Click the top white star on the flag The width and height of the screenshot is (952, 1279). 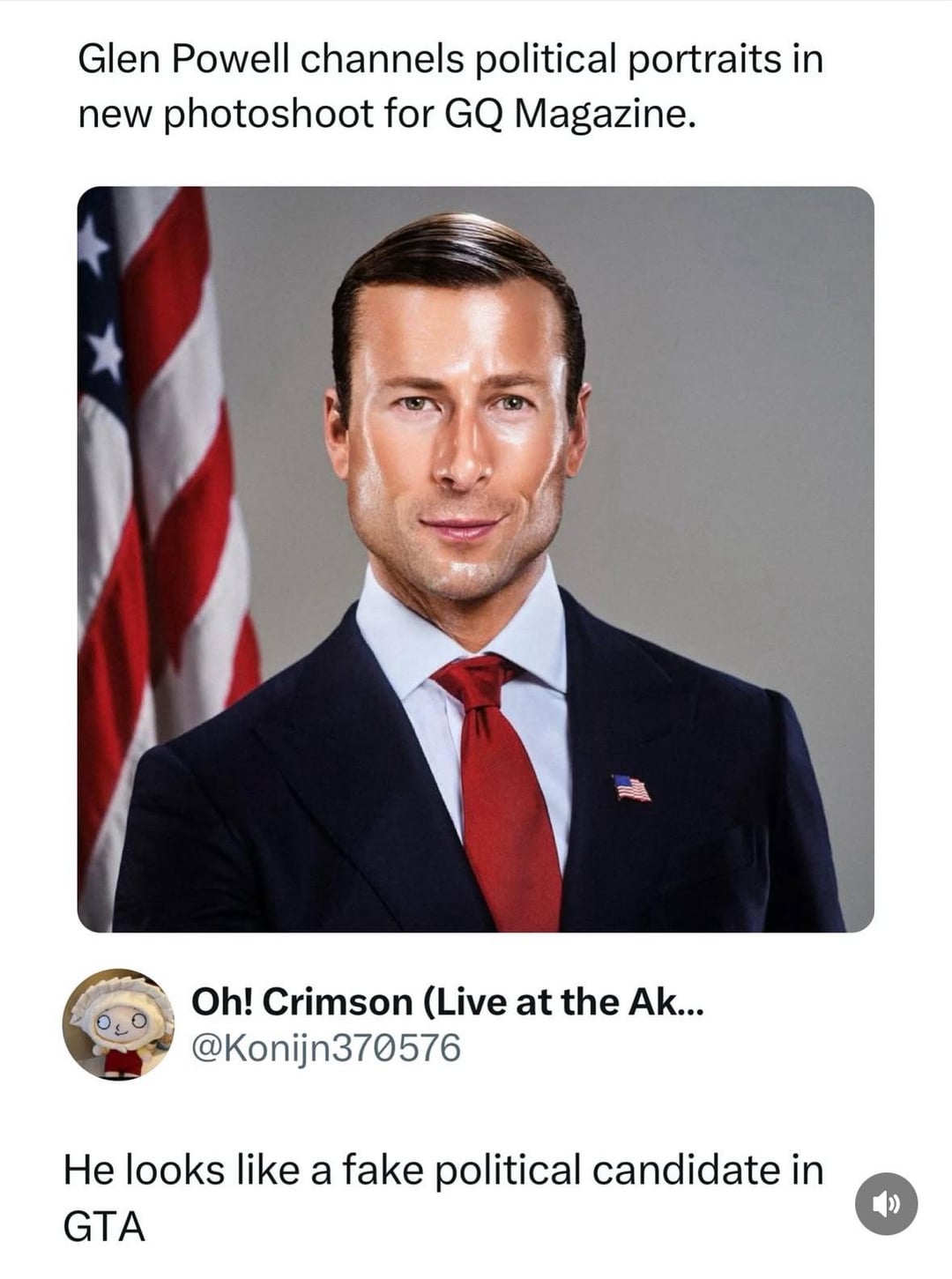pos(93,245)
